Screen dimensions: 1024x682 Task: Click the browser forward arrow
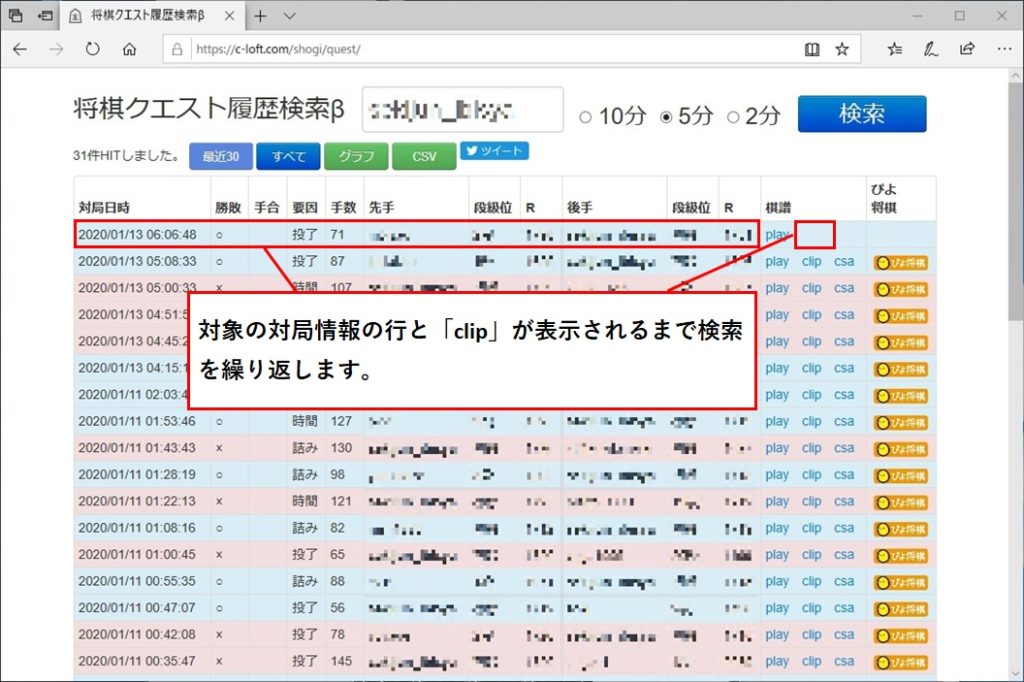tap(56, 49)
